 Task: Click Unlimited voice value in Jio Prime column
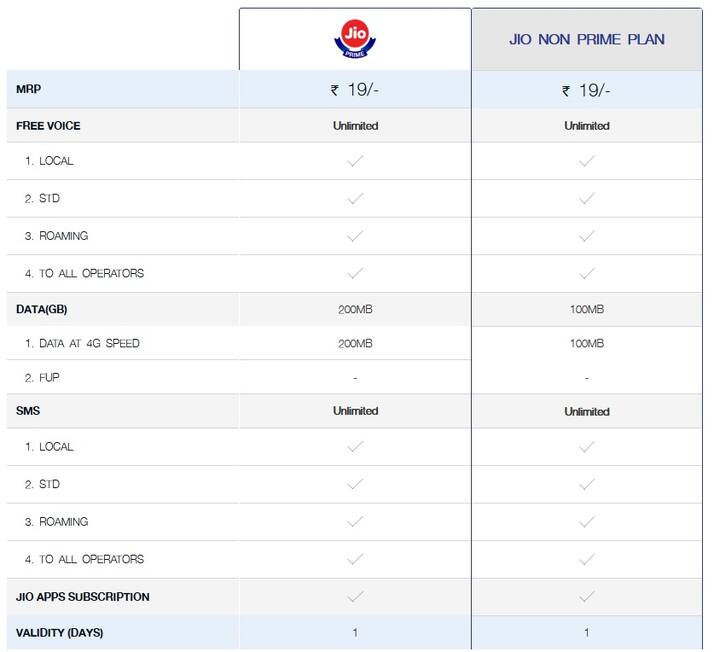tap(356, 126)
